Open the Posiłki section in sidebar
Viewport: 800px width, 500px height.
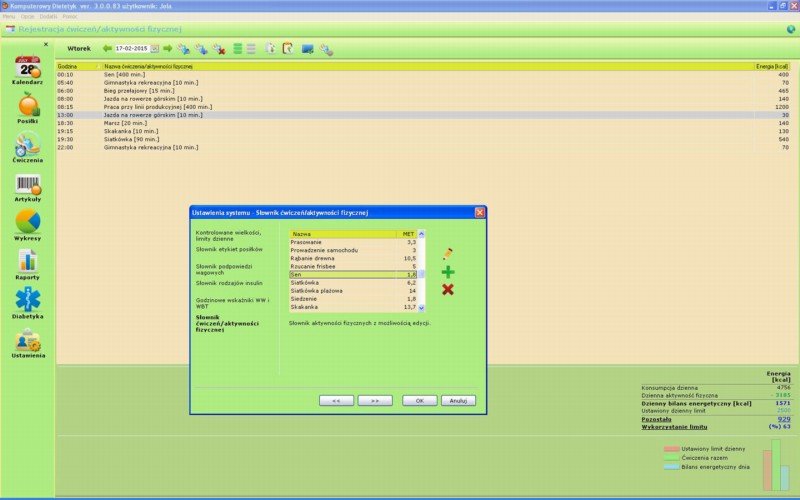tap(27, 107)
